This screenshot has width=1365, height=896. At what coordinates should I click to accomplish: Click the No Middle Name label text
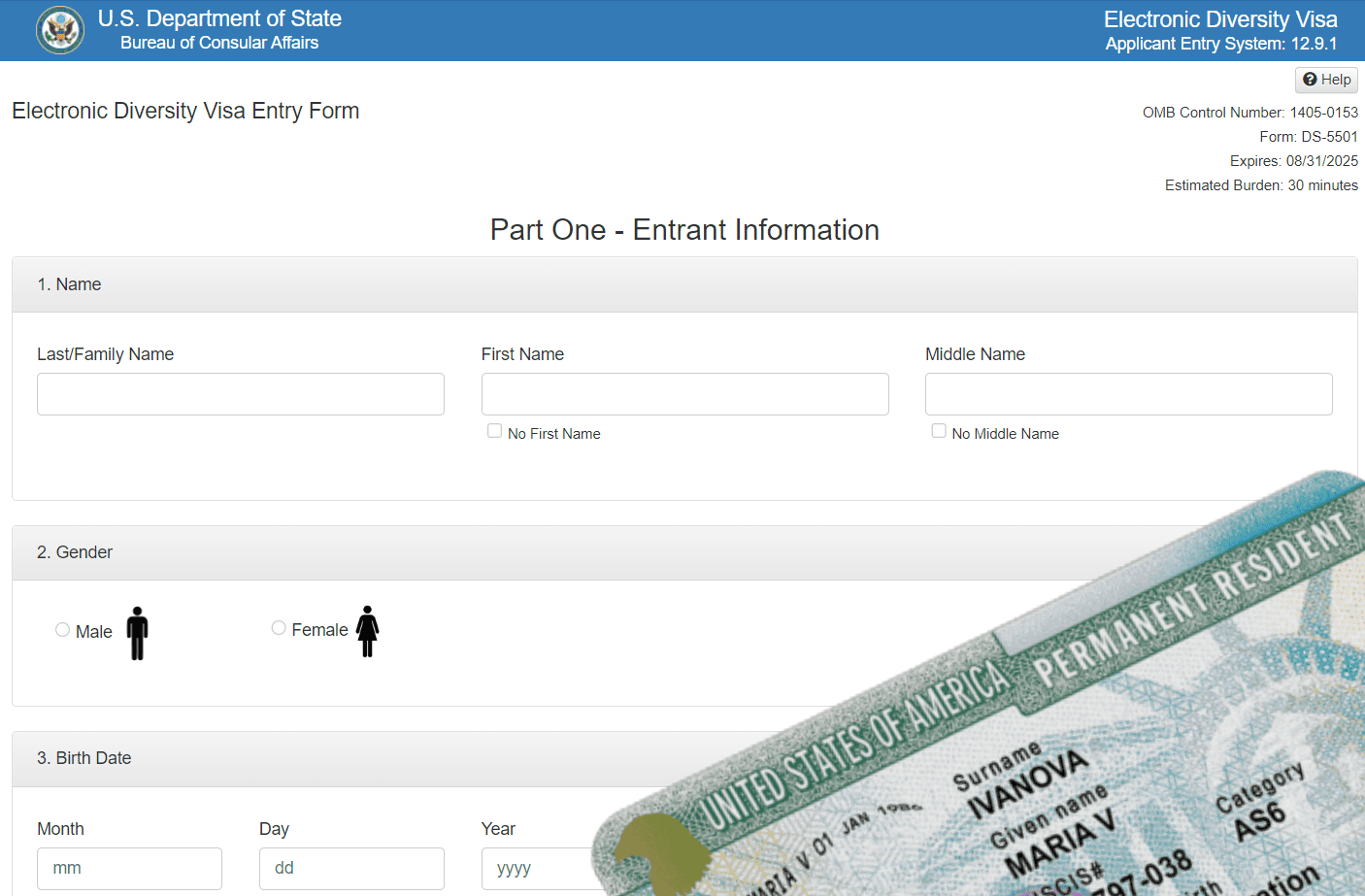1006,434
